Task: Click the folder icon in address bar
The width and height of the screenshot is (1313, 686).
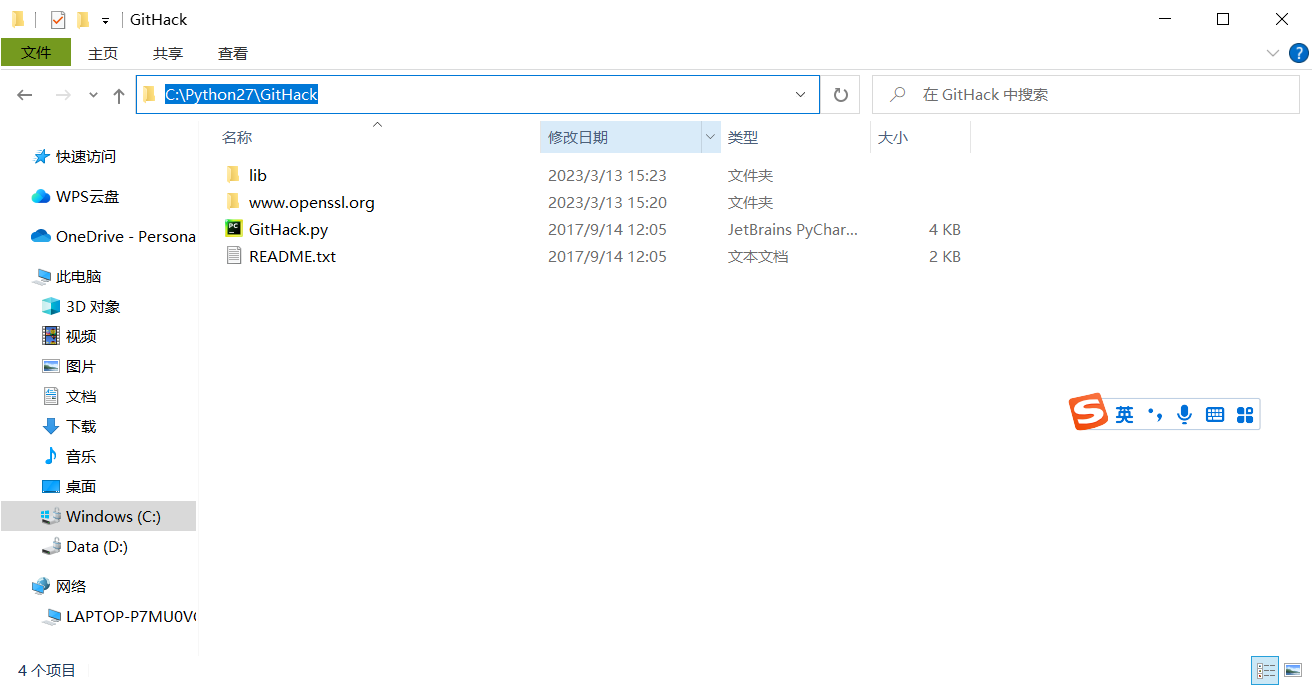Action: 150,95
